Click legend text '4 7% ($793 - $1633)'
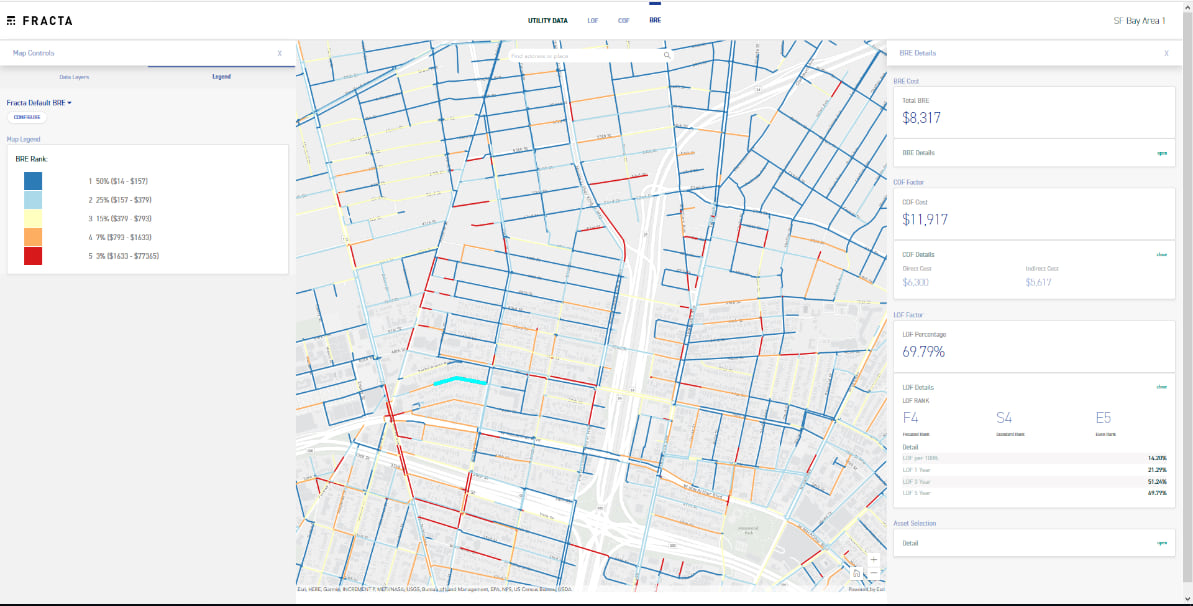This screenshot has width=1193, height=606. [121, 237]
